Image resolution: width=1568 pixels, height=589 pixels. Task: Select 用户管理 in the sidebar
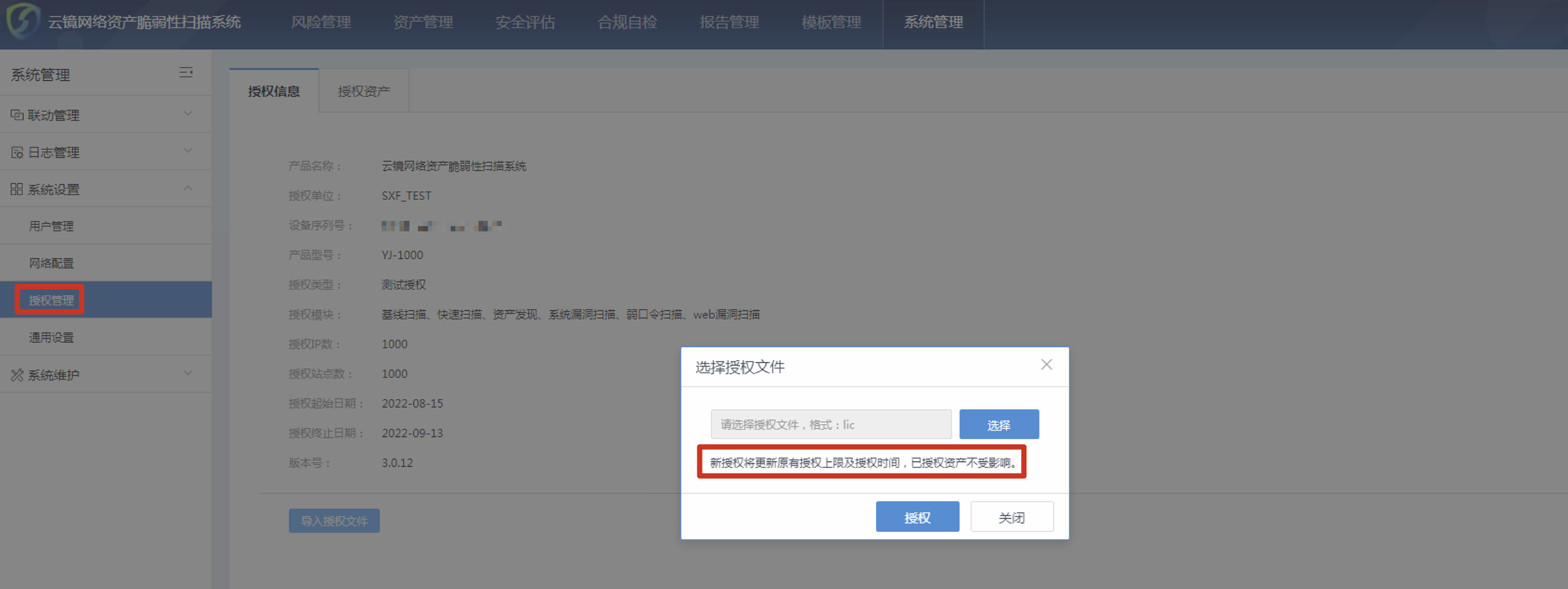point(106,226)
